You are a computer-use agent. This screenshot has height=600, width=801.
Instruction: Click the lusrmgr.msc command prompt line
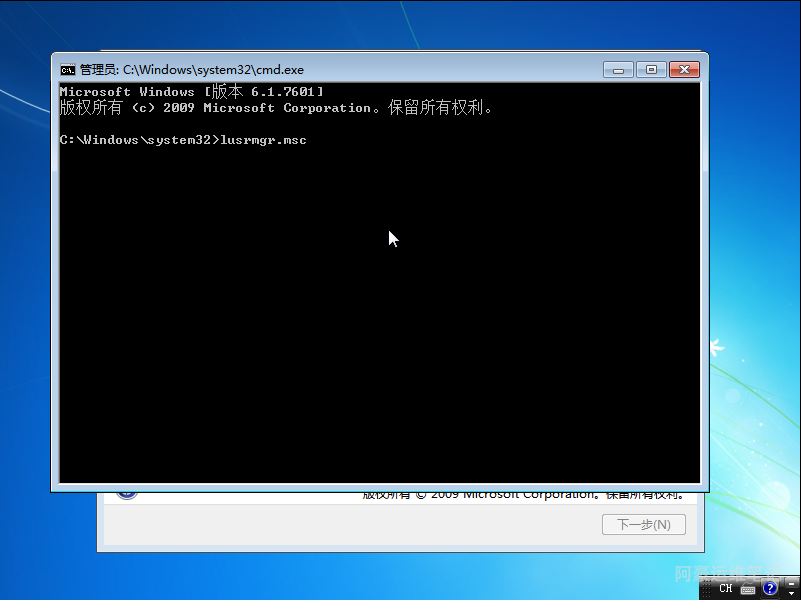[182, 140]
